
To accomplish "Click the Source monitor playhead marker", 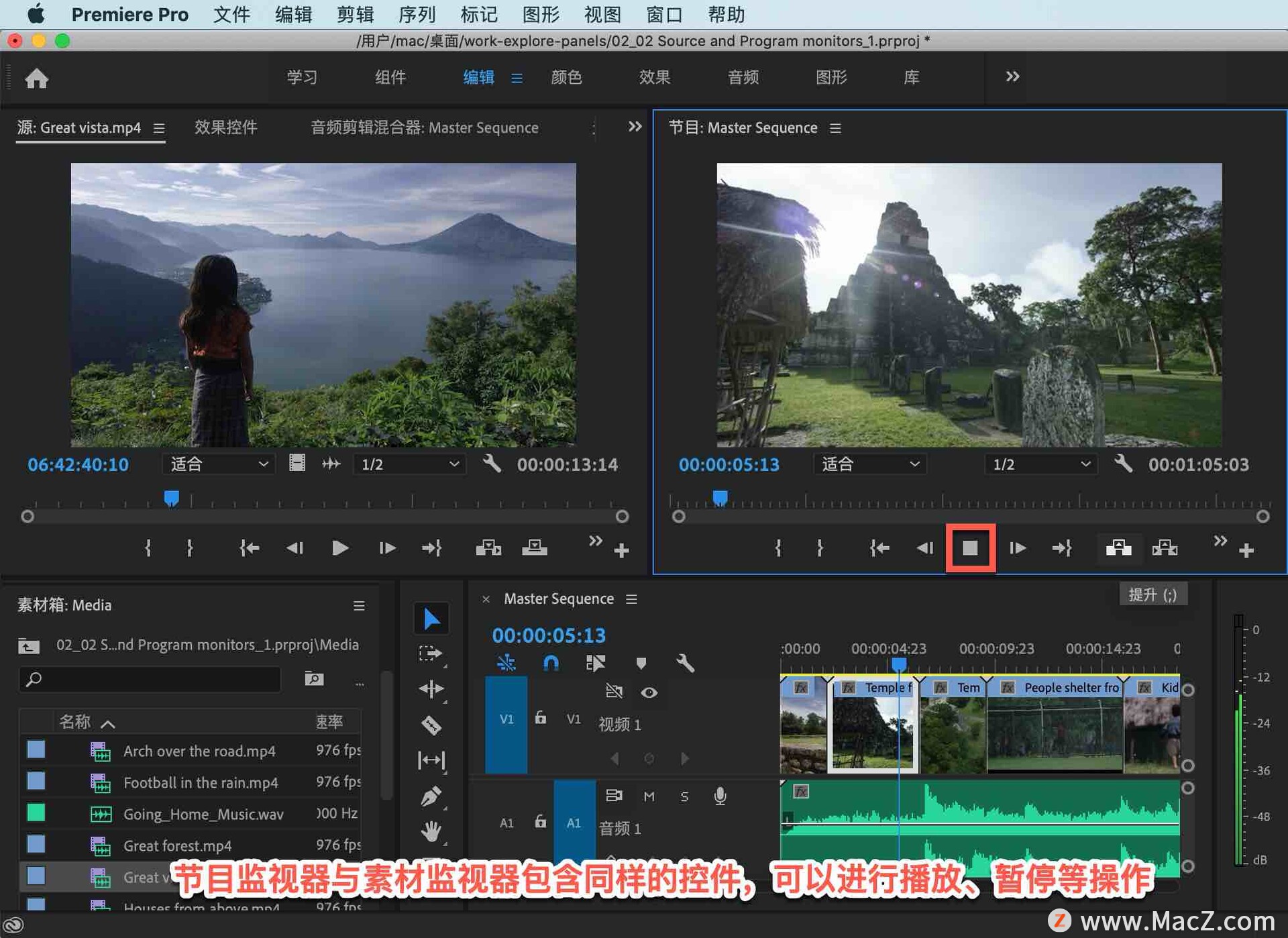I will pos(172,498).
